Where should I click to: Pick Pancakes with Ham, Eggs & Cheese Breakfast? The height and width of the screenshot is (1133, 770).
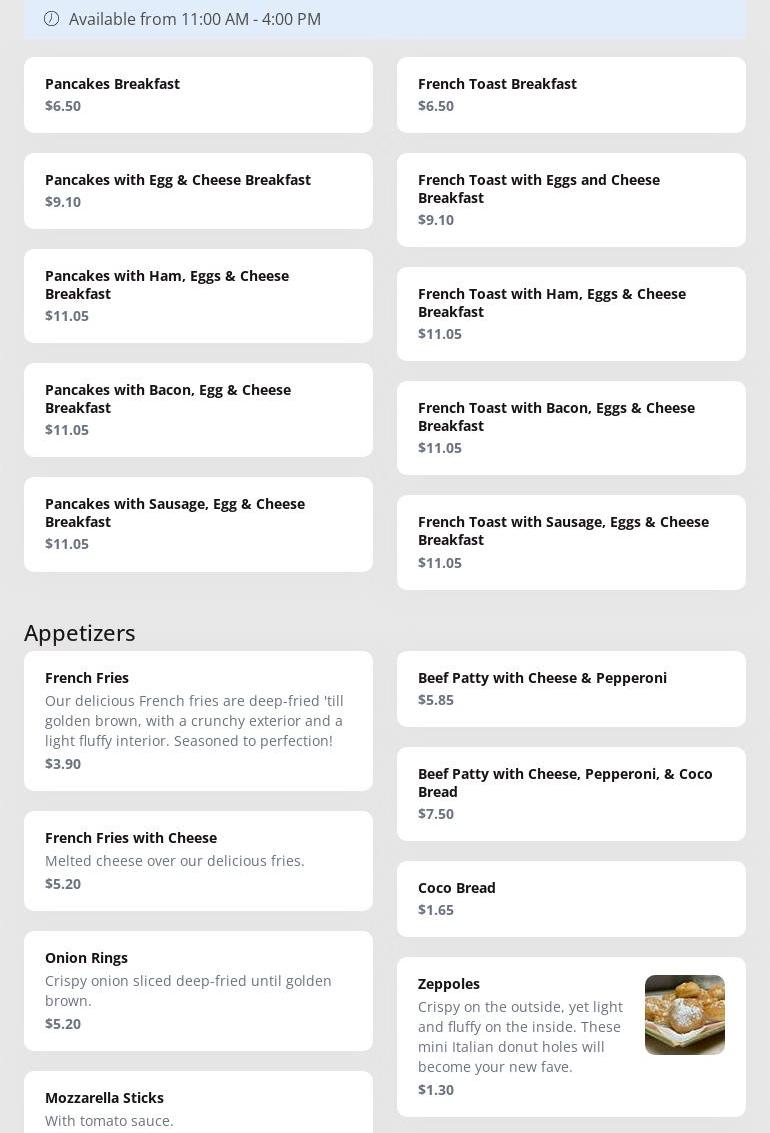[x=198, y=296]
